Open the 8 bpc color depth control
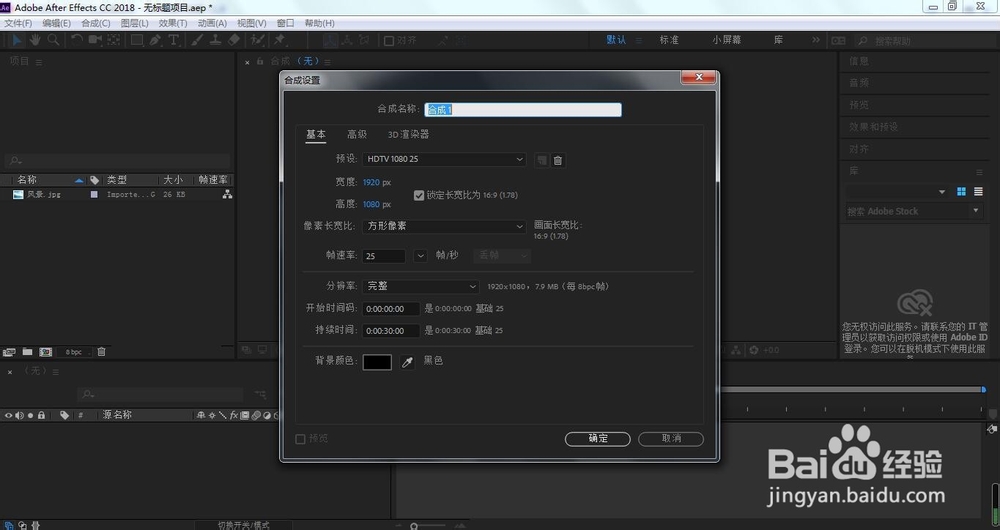 point(73,352)
